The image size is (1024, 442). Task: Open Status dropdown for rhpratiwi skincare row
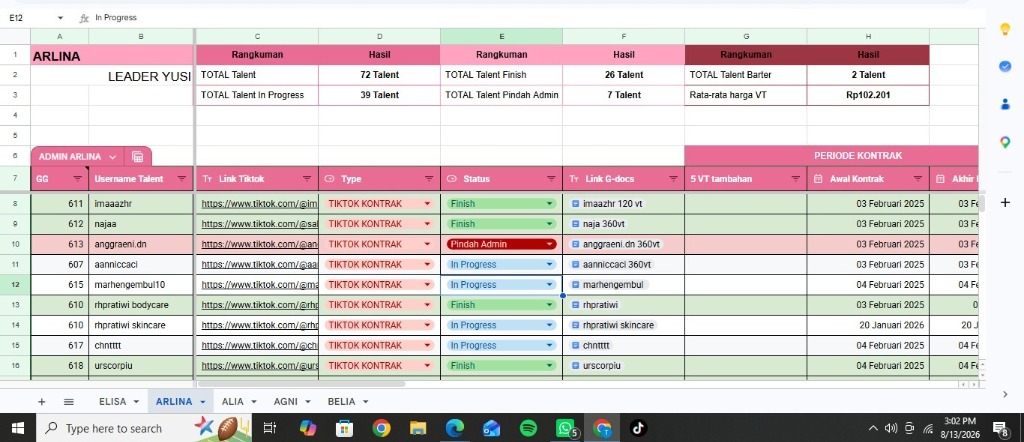point(549,325)
